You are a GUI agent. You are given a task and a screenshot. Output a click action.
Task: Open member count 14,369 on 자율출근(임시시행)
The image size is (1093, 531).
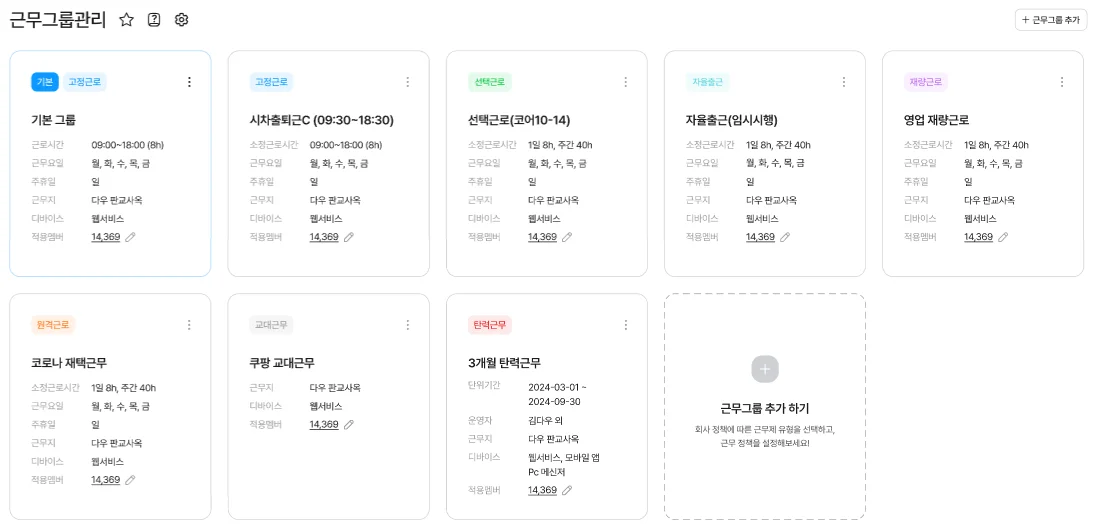pos(760,237)
